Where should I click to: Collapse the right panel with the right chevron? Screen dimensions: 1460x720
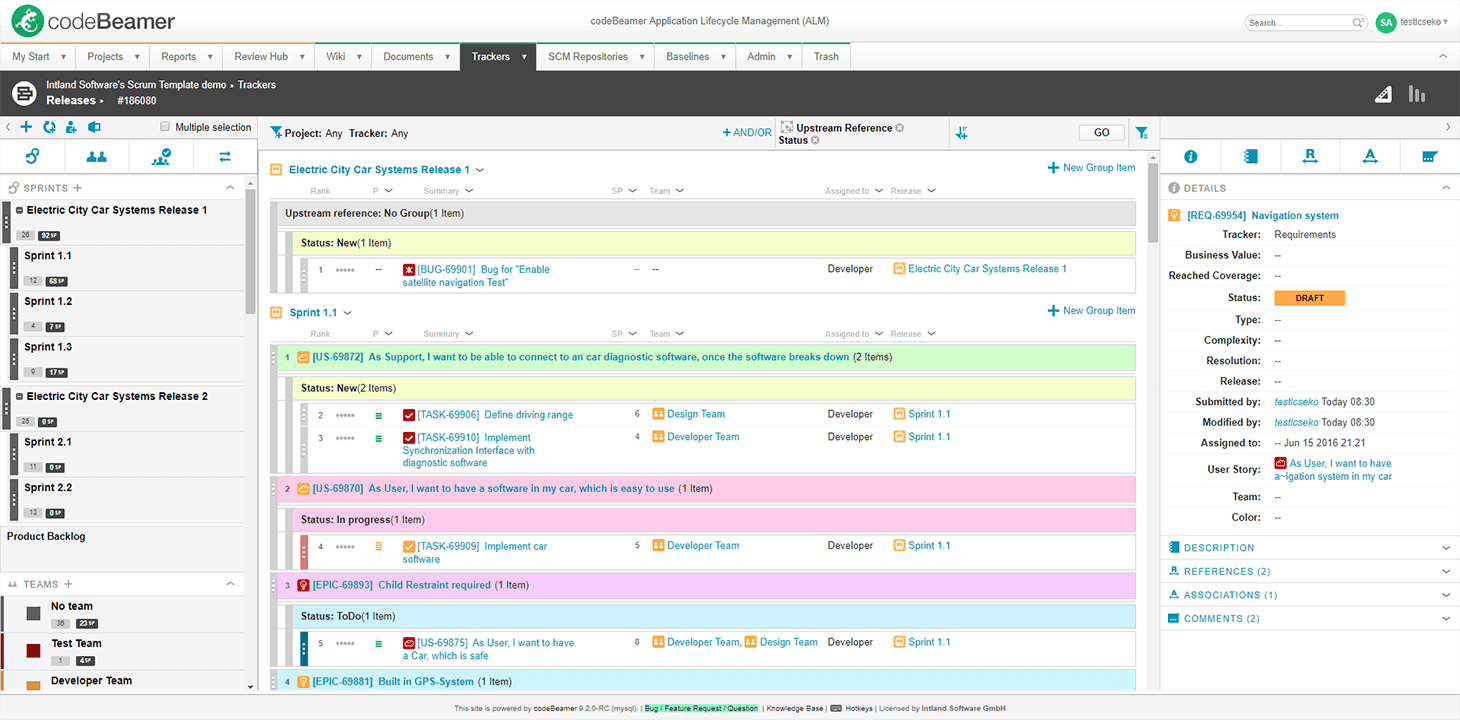click(1448, 127)
